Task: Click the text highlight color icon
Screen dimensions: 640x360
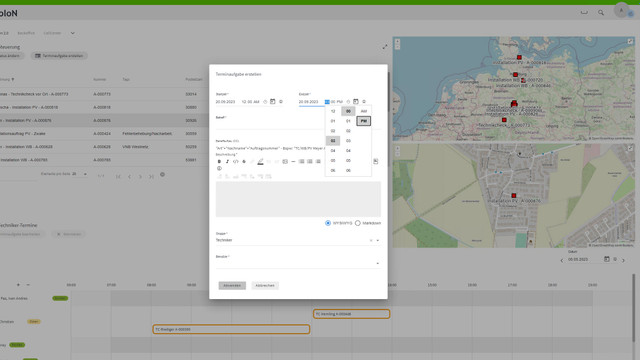Action: point(260,162)
